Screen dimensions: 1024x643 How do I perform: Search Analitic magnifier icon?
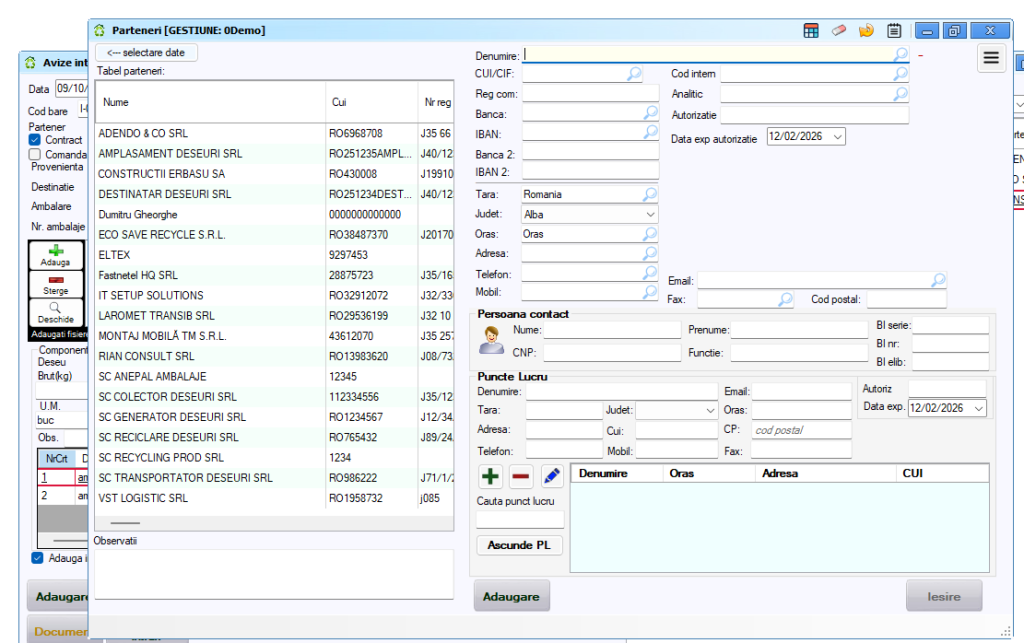tap(901, 94)
